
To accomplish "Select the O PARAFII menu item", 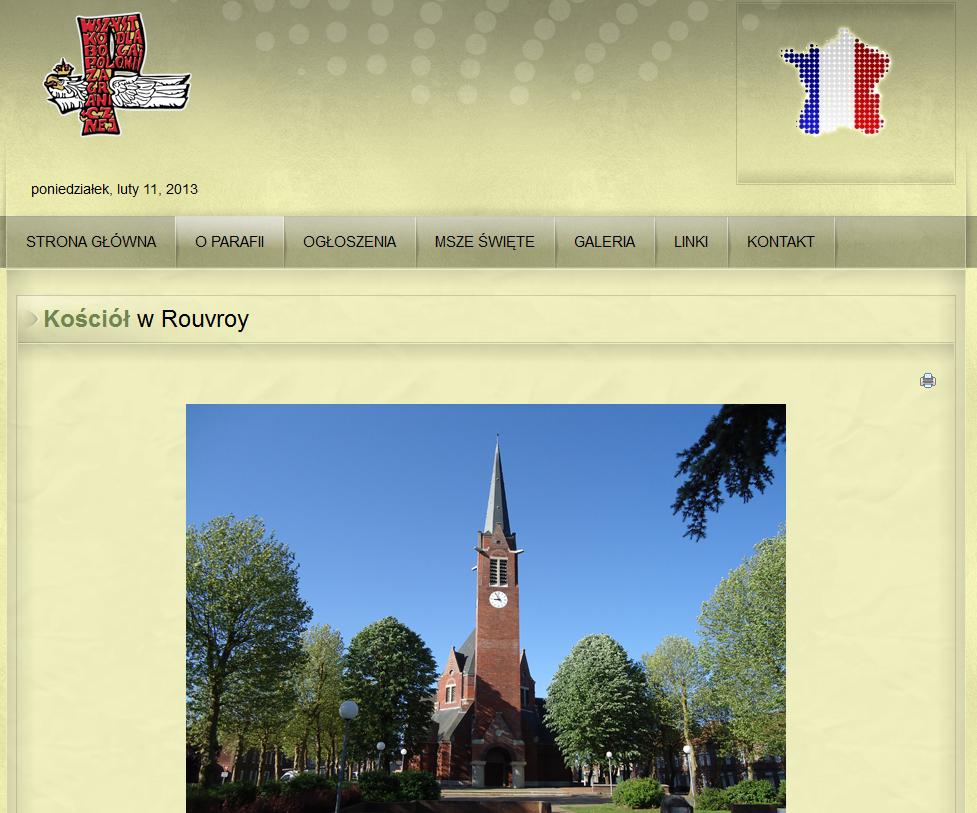I will (x=230, y=242).
